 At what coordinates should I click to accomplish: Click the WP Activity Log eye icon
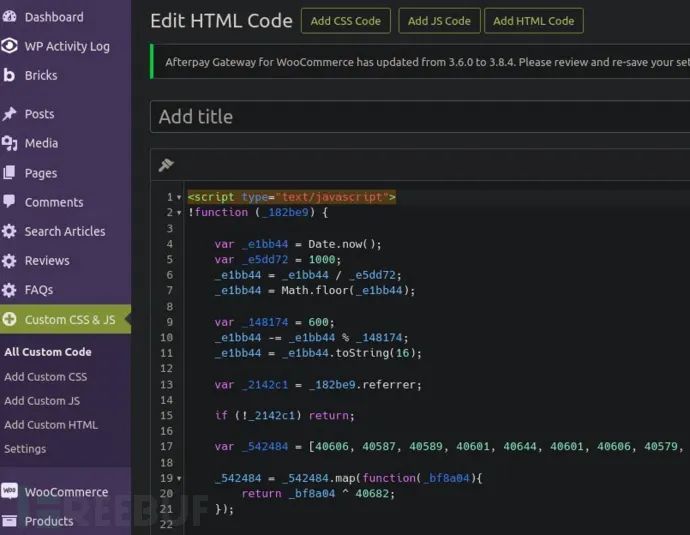tap(9, 46)
